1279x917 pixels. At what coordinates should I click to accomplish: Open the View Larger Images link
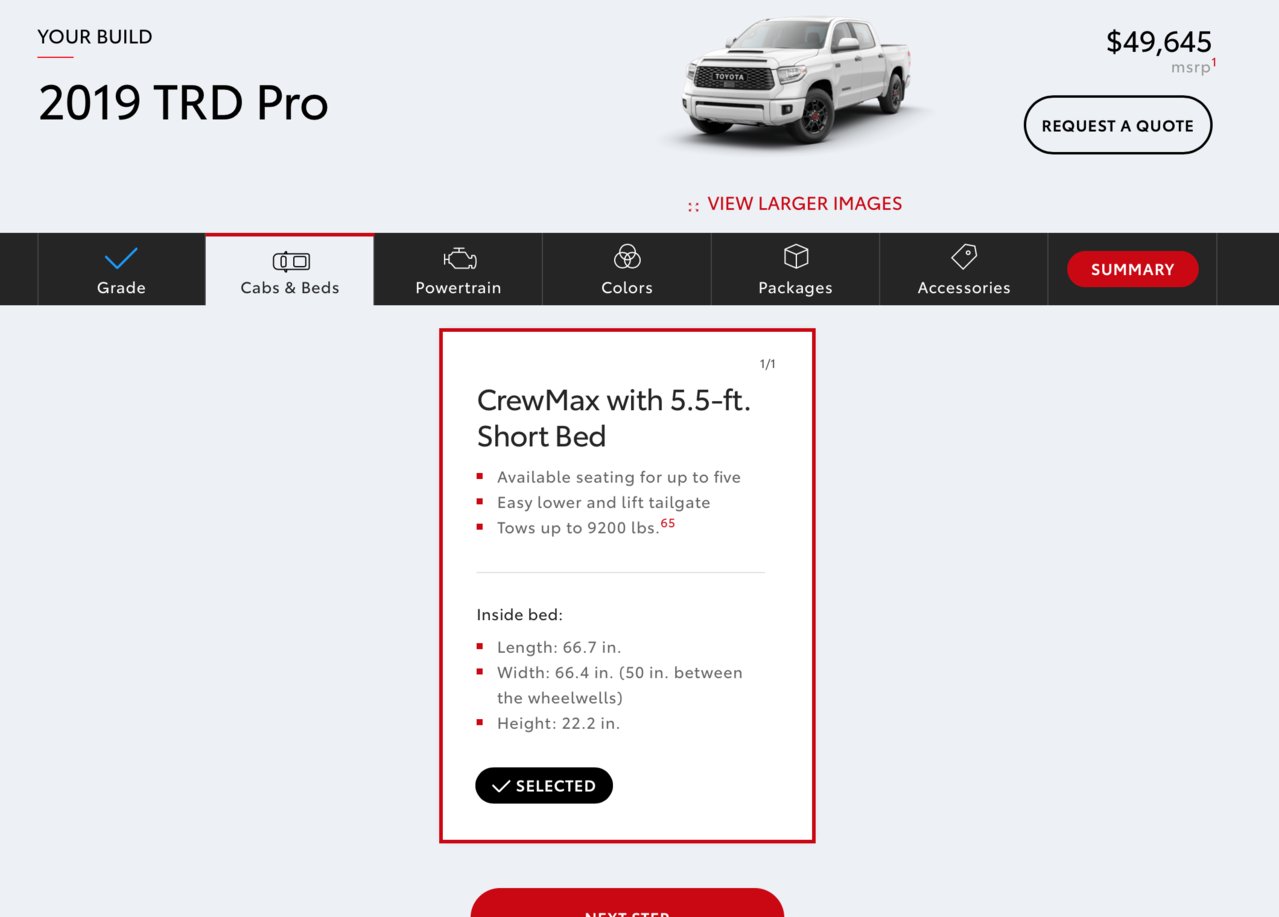(795, 204)
